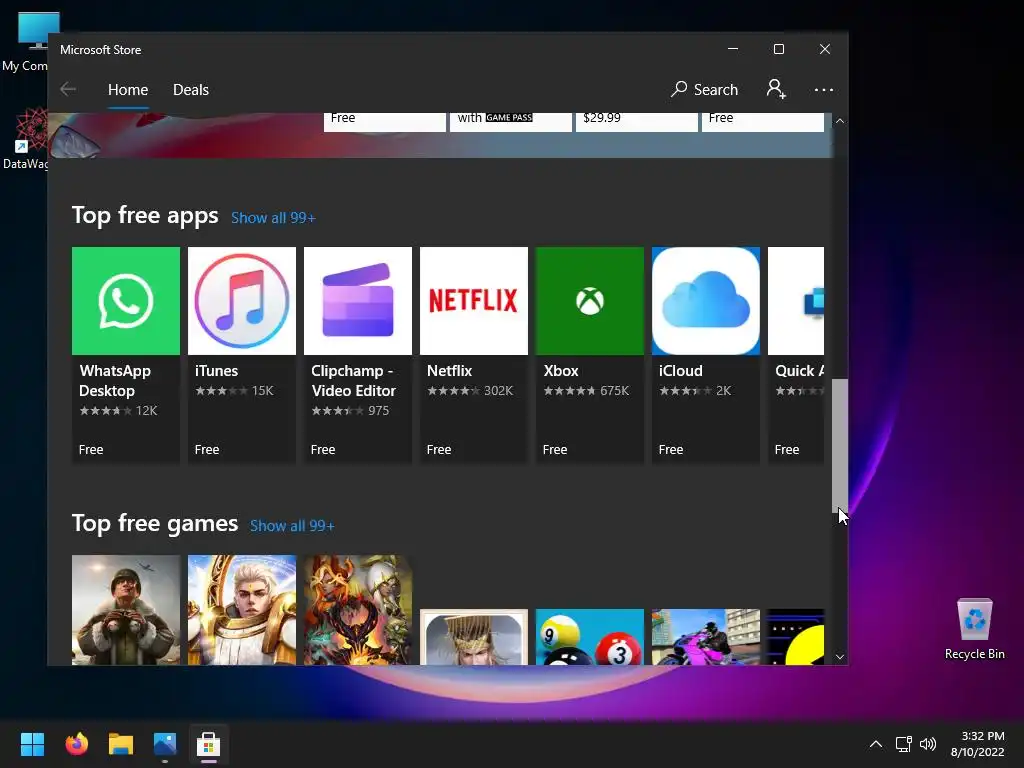Switch to the Deals tab

click(x=191, y=90)
